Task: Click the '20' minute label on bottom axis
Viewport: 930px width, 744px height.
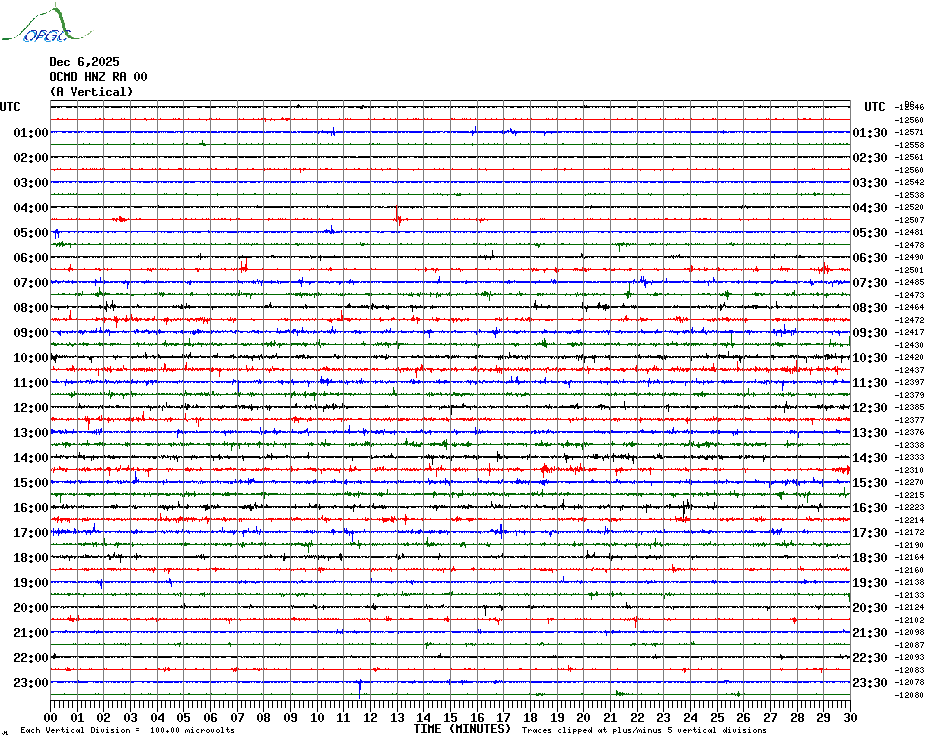Action: (x=584, y=718)
